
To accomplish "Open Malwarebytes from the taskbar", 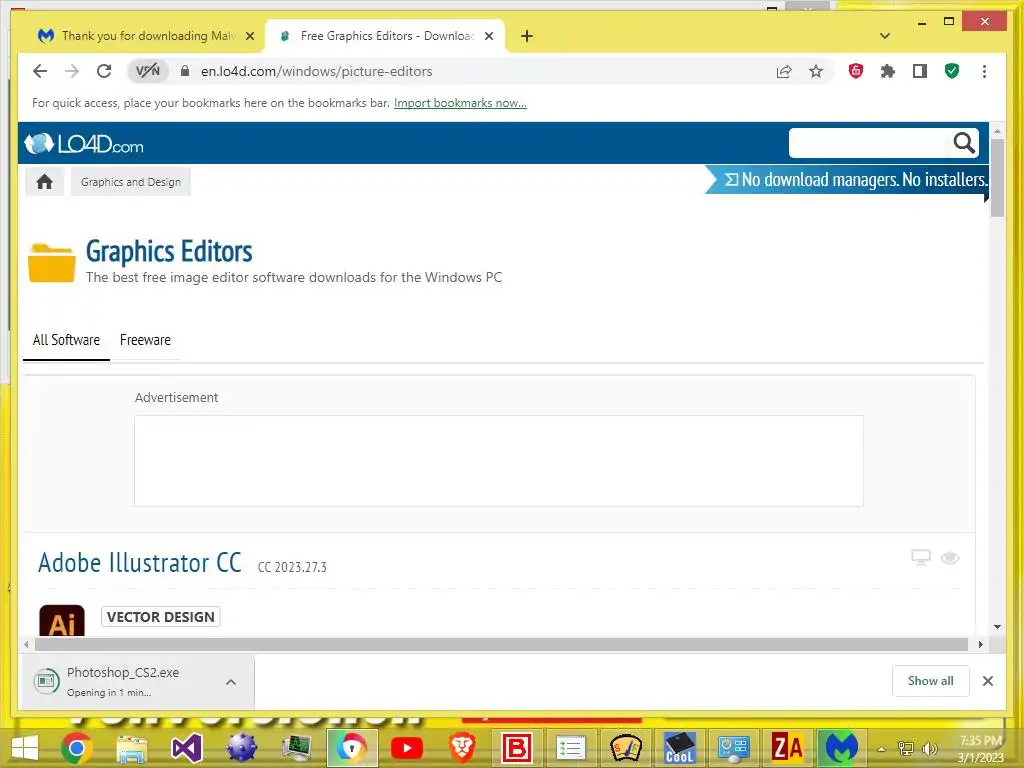I will click(842, 748).
